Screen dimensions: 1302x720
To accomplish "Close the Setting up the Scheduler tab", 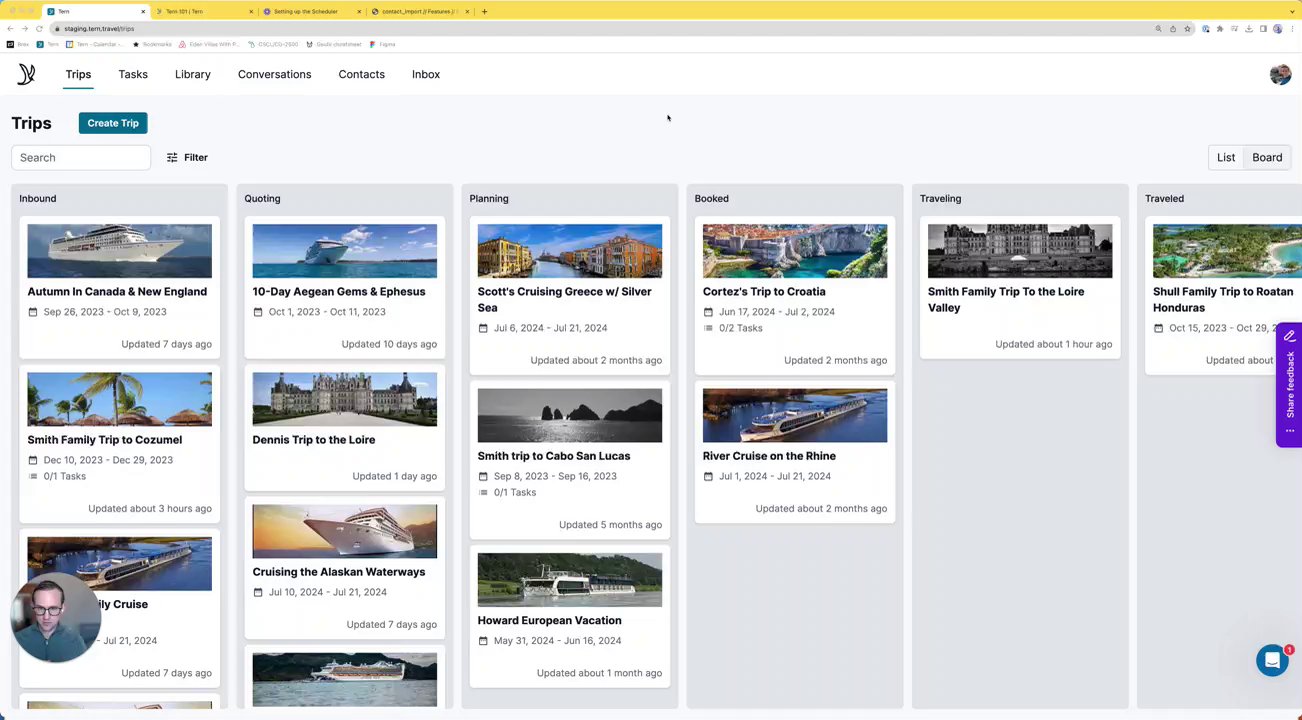I will (359, 12).
